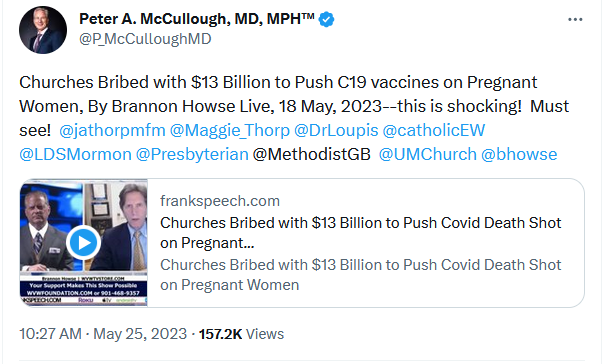Open the @jathorpmfm mention
The image size is (609, 364).
[112, 131]
